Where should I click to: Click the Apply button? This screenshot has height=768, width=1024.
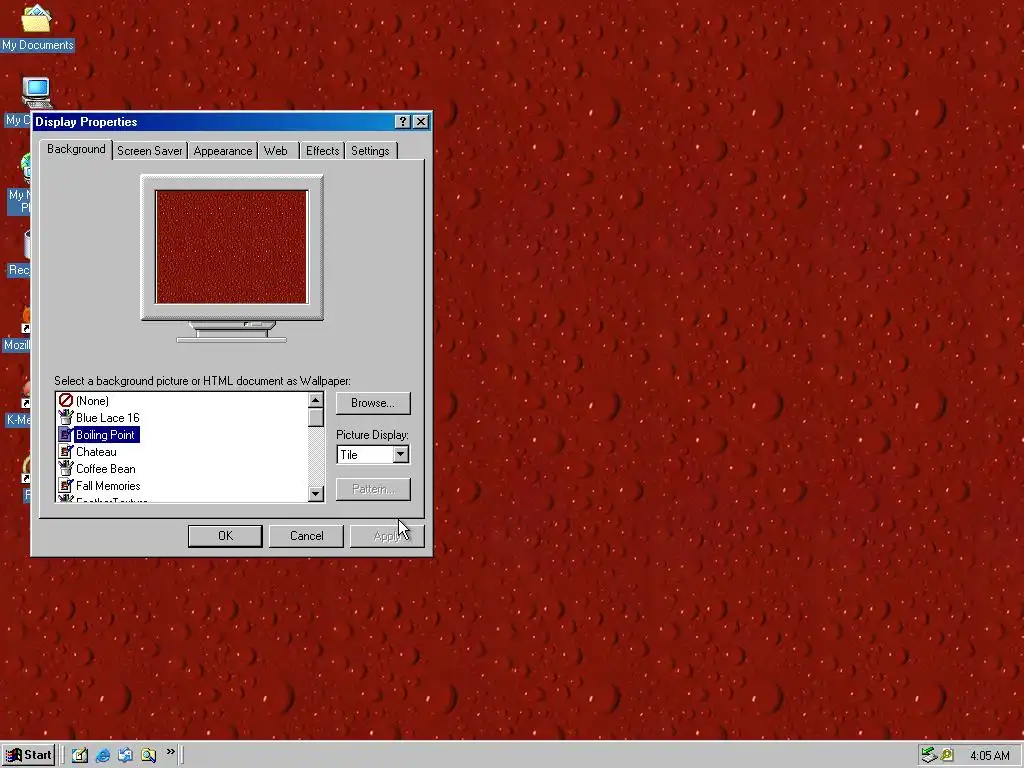coord(387,536)
